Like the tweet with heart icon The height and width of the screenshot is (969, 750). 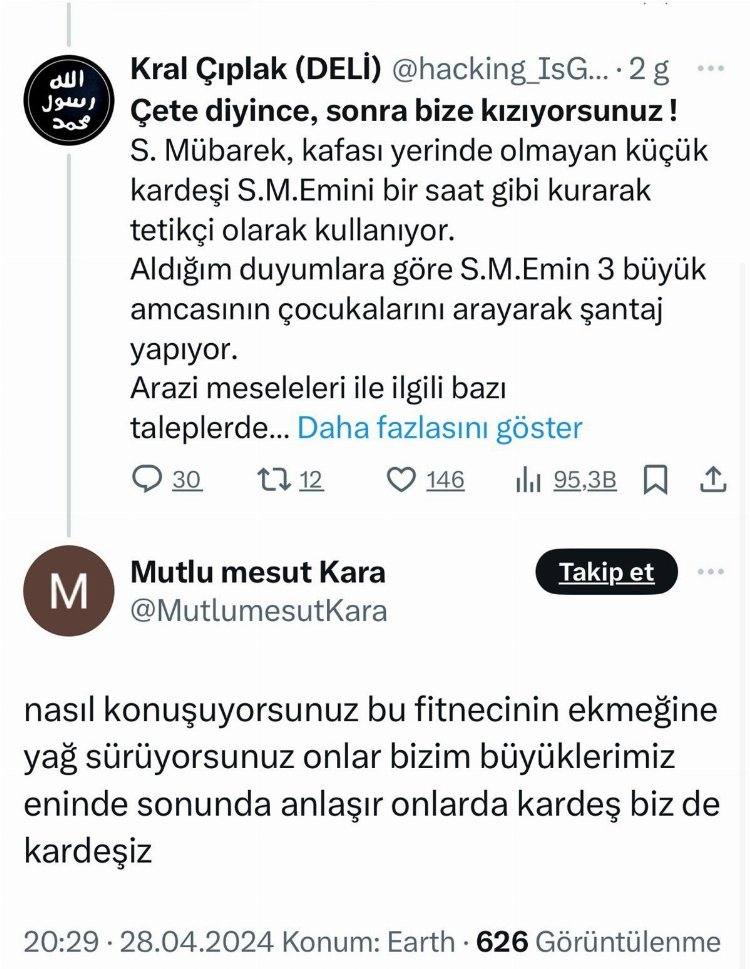[401, 480]
